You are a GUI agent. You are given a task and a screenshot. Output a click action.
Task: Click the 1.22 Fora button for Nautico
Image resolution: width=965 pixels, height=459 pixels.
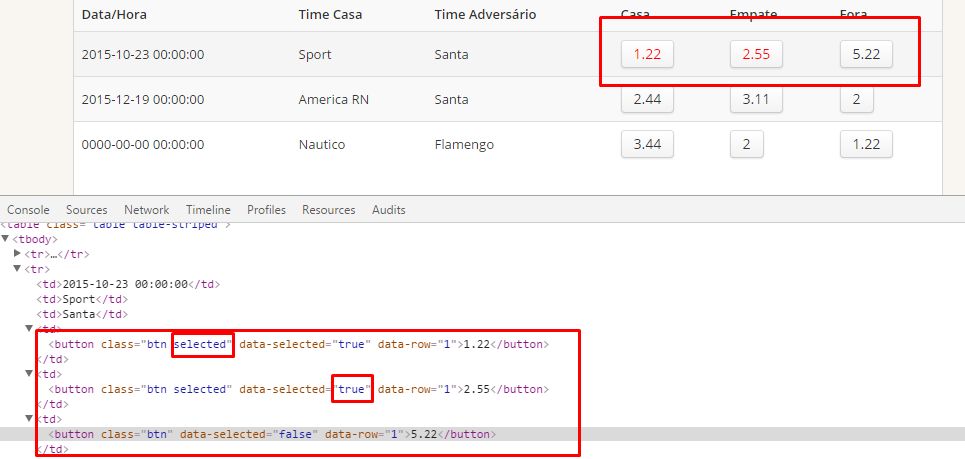tap(866, 144)
